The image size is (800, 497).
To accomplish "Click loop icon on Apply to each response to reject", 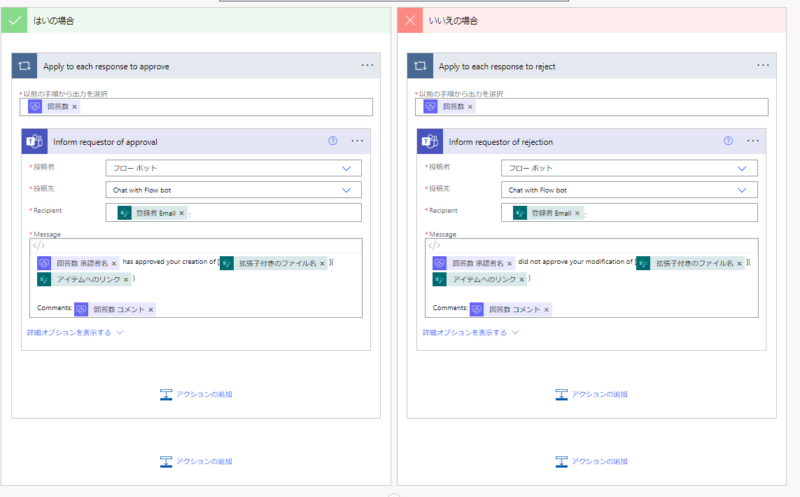I will tap(421, 66).
